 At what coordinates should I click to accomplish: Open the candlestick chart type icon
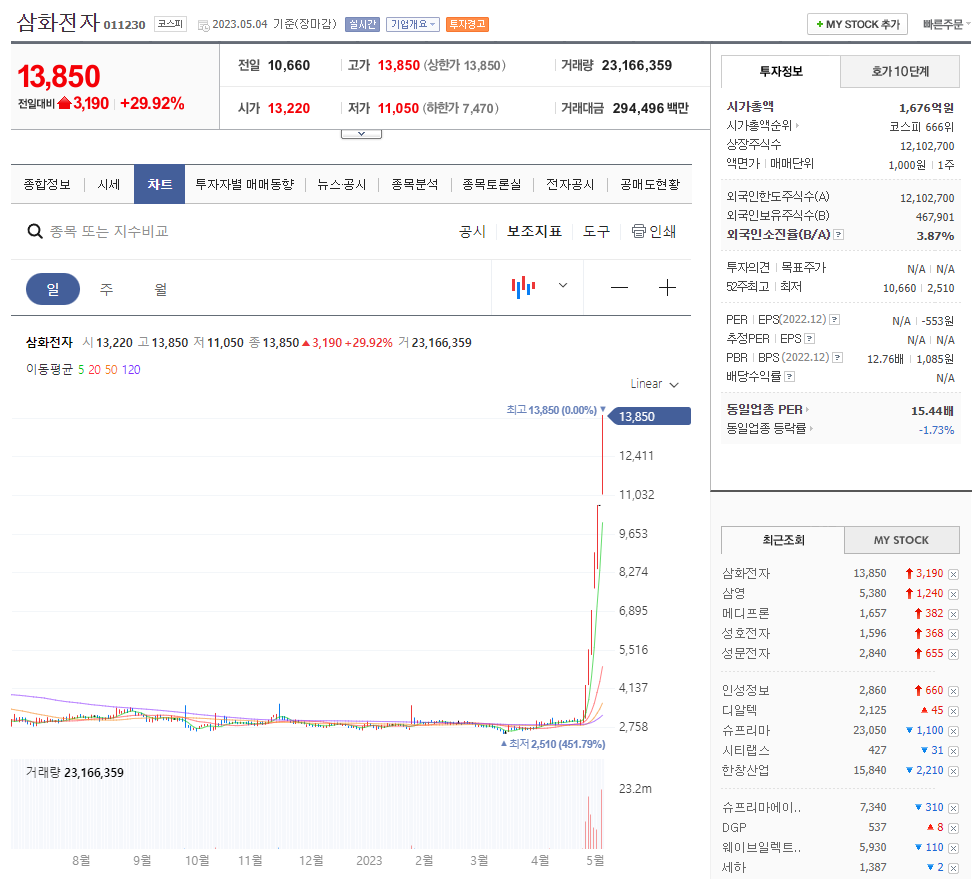click(x=523, y=287)
